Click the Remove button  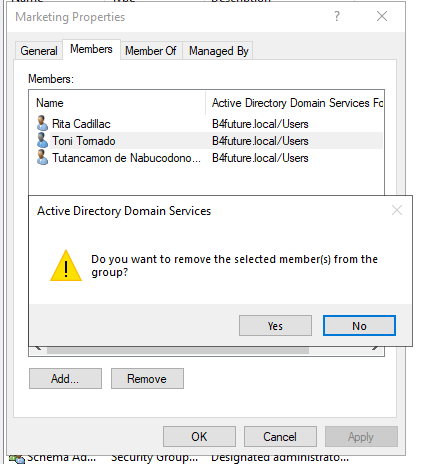click(x=147, y=379)
